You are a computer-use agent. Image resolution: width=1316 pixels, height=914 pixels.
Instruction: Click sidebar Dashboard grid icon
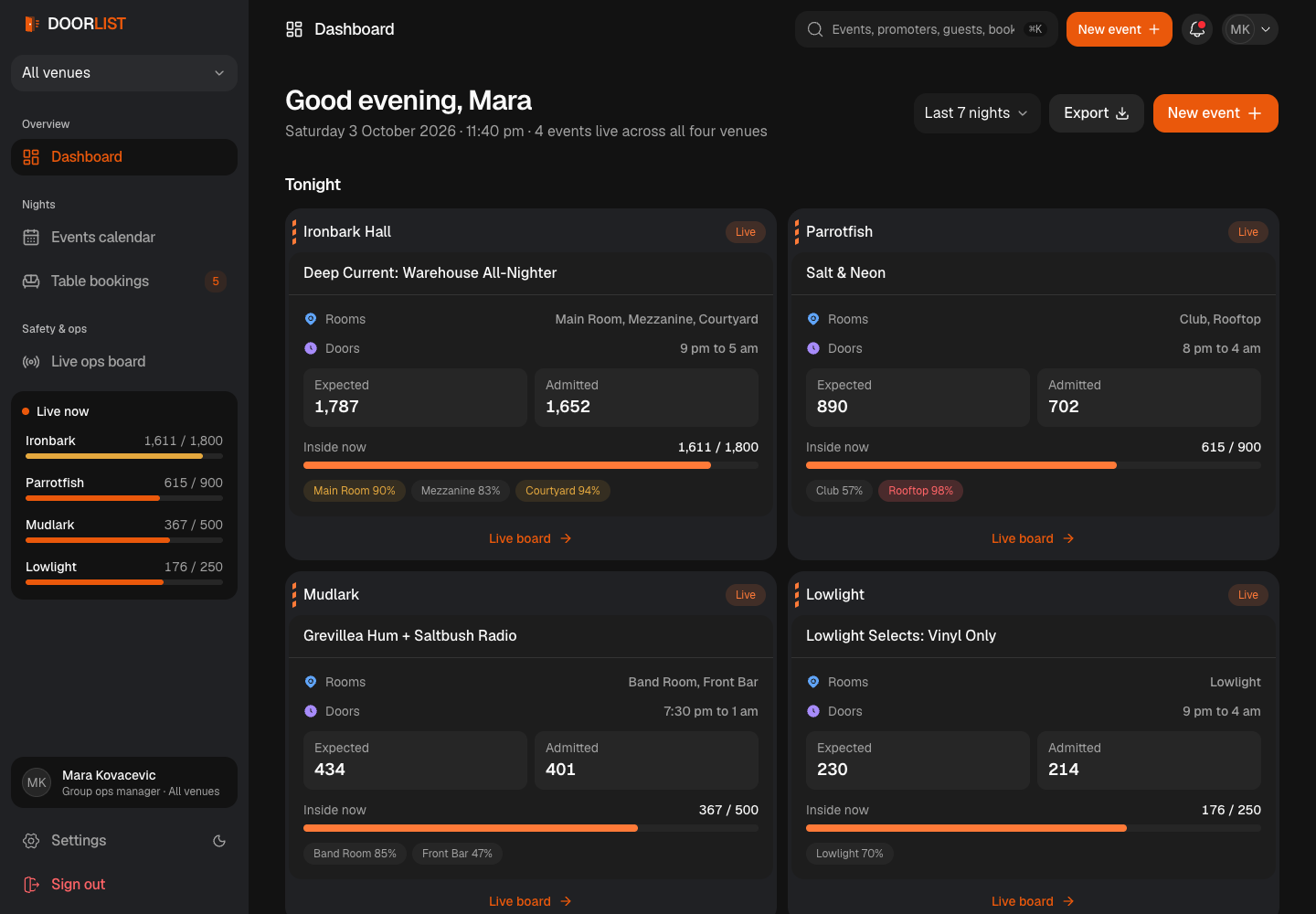[x=31, y=157]
